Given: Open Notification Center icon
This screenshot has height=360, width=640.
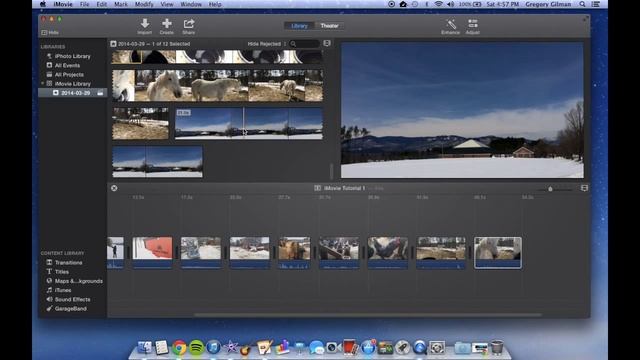Looking at the screenshot, I should click(596, 4).
